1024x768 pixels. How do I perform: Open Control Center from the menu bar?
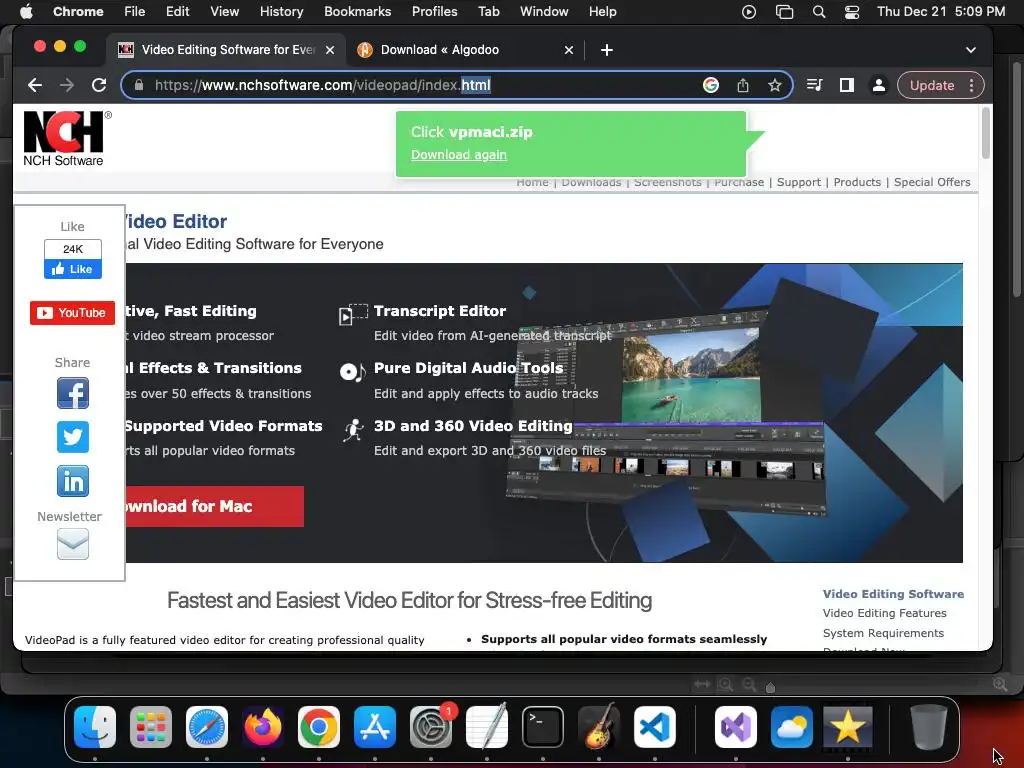click(x=852, y=12)
